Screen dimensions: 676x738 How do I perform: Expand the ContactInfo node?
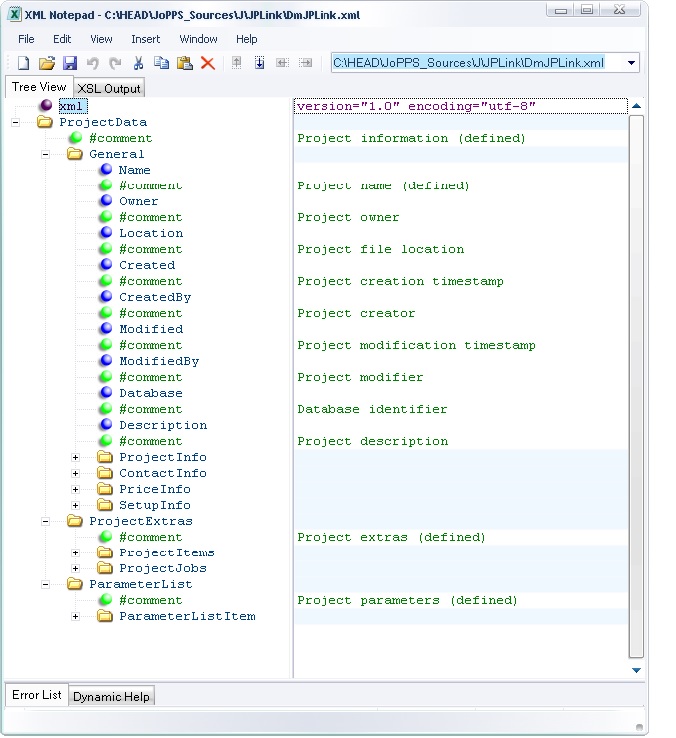(x=75, y=473)
